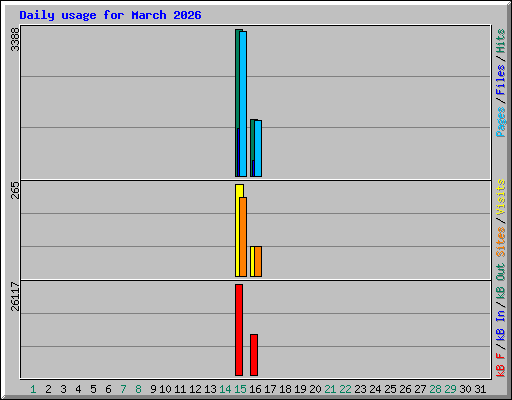Screen dimensions: 512x400
Task: Click green x-axis day label 28
Action: click(x=435, y=389)
